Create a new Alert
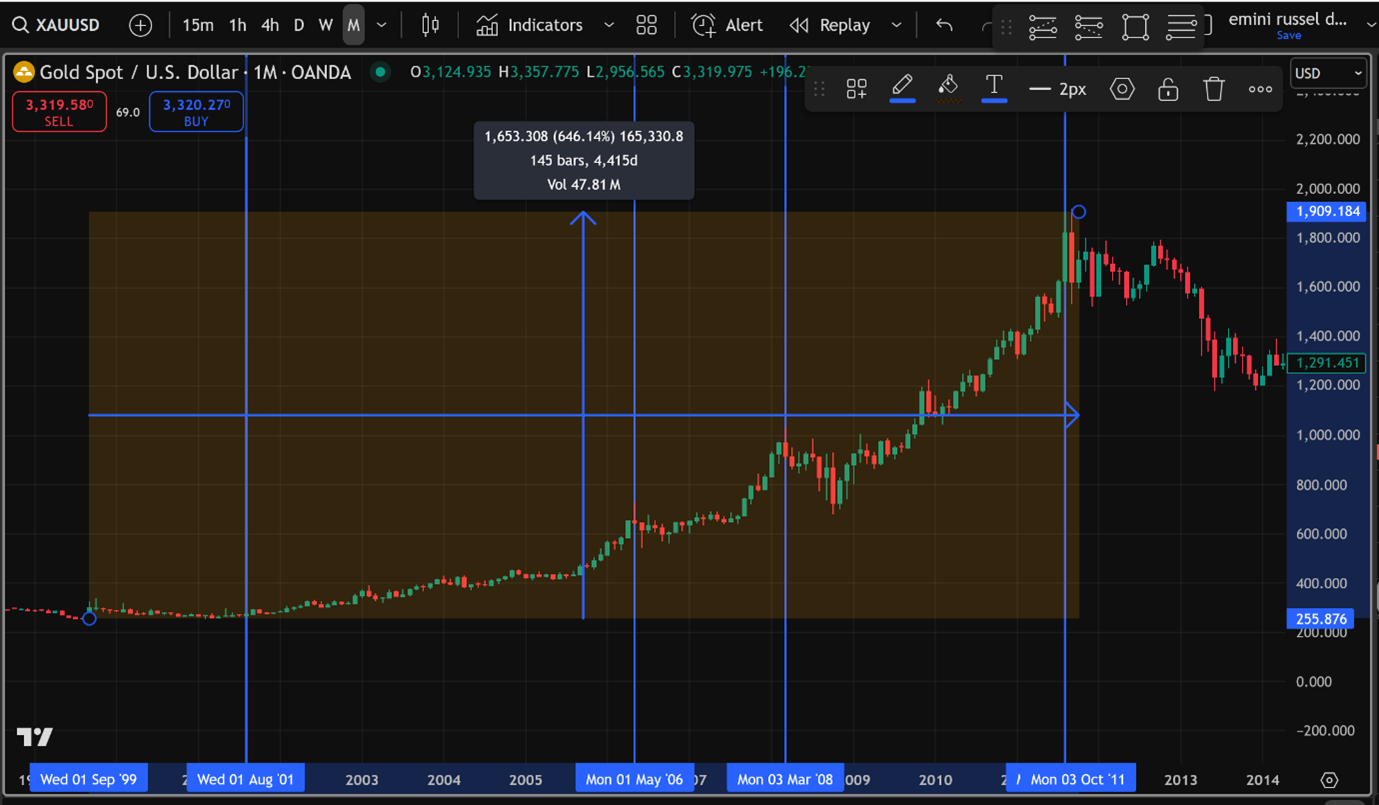The image size is (1379, 805). [x=727, y=25]
